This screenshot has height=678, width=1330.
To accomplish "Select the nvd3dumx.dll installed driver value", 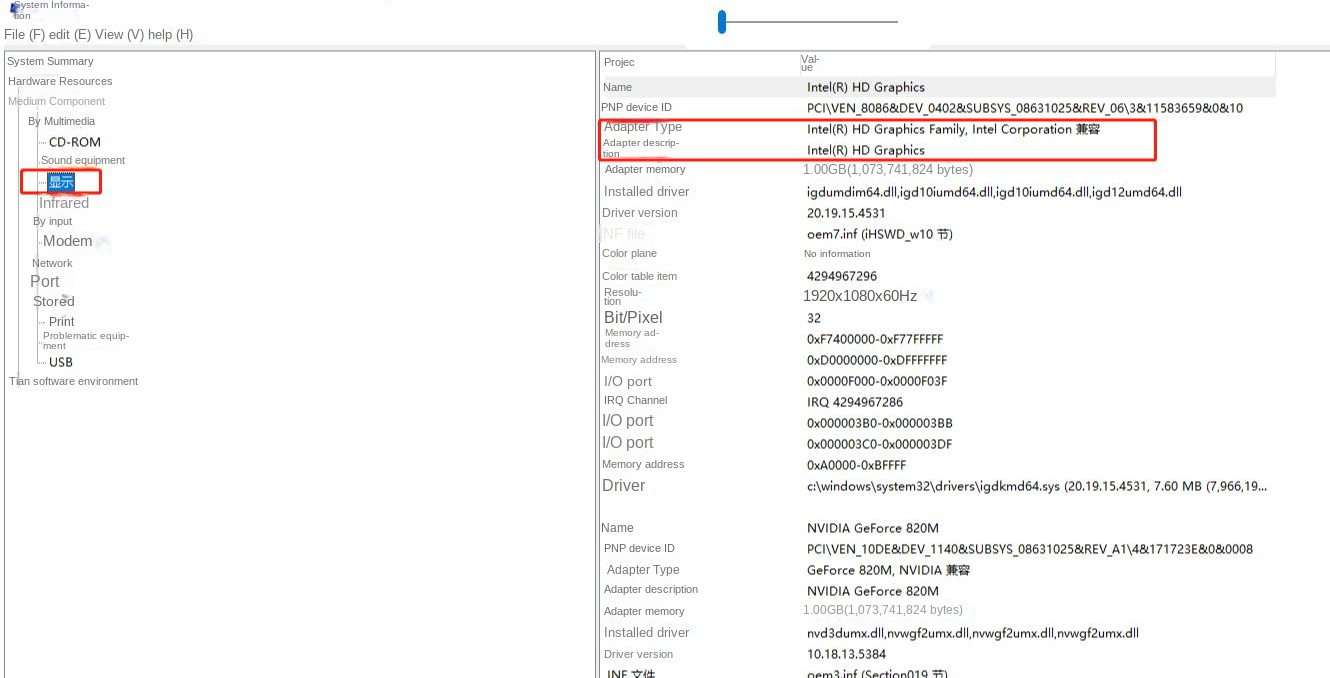I will pyautogui.click(x=973, y=633).
